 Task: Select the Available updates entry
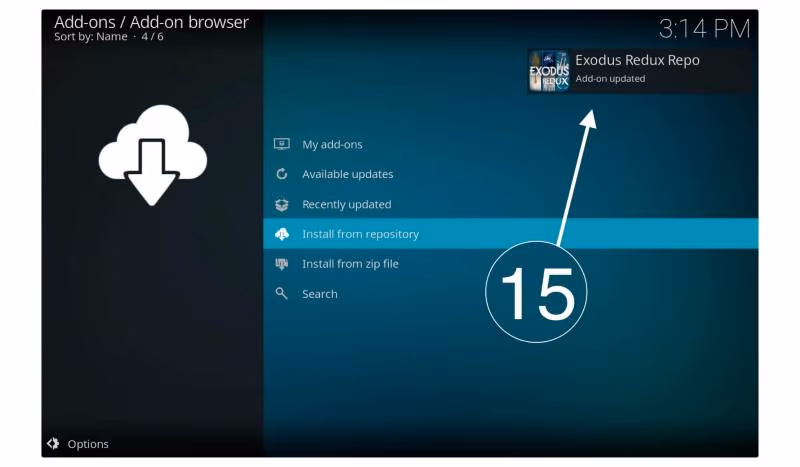[347, 174]
